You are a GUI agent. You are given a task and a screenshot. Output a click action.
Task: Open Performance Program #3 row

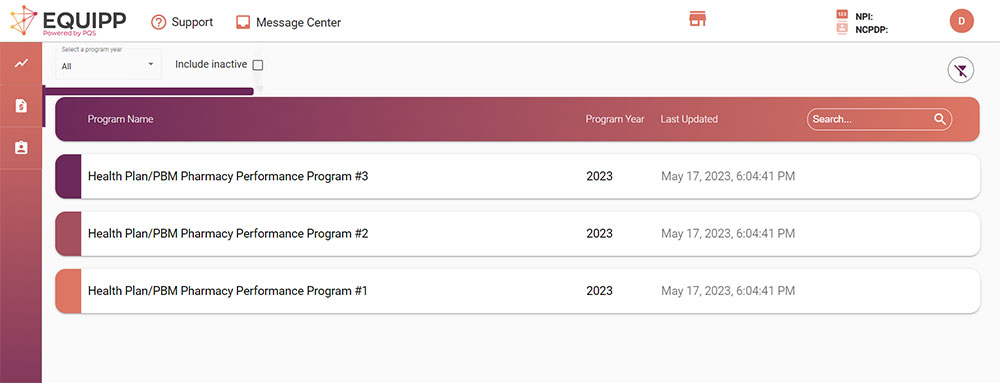pyautogui.click(x=517, y=177)
